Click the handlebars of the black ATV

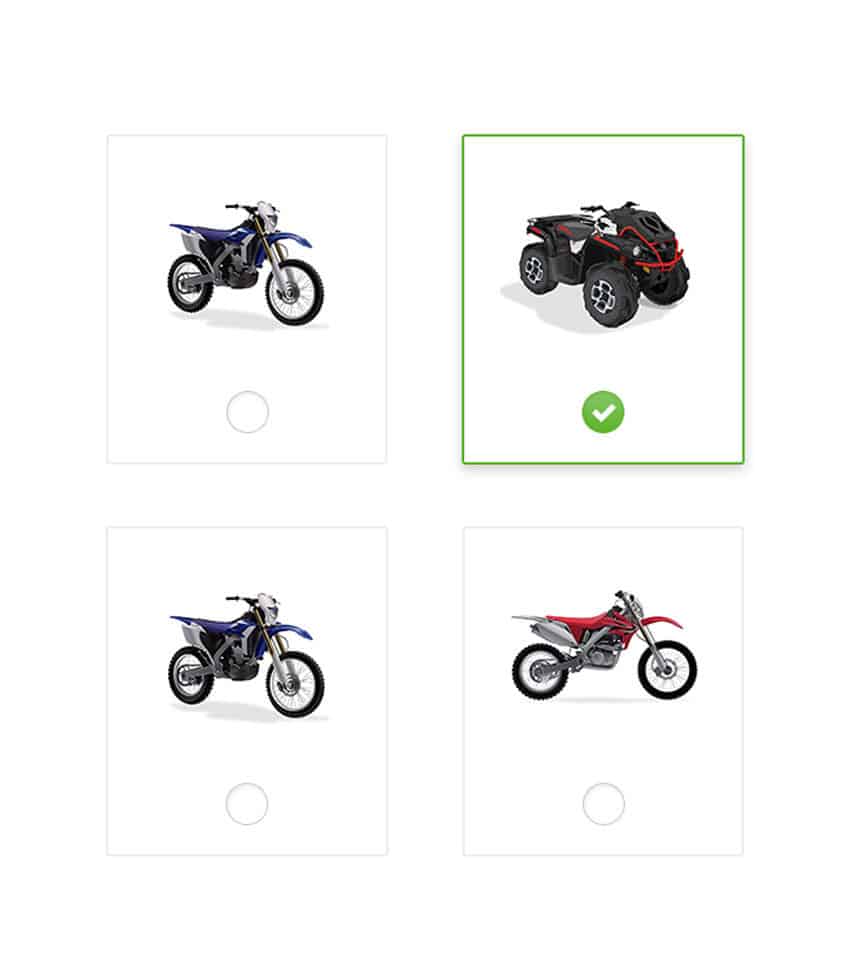(x=609, y=207)
